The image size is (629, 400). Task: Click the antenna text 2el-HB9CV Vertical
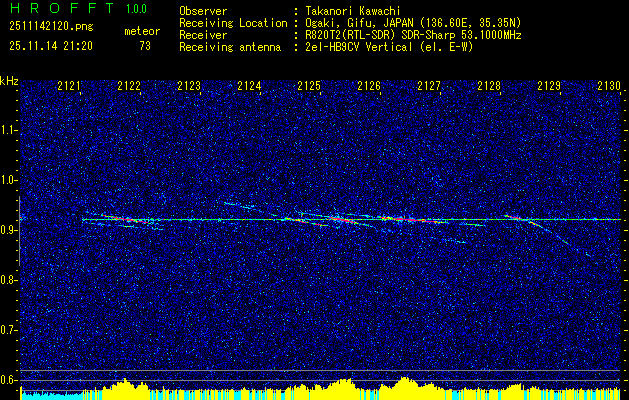click(359, 47)
